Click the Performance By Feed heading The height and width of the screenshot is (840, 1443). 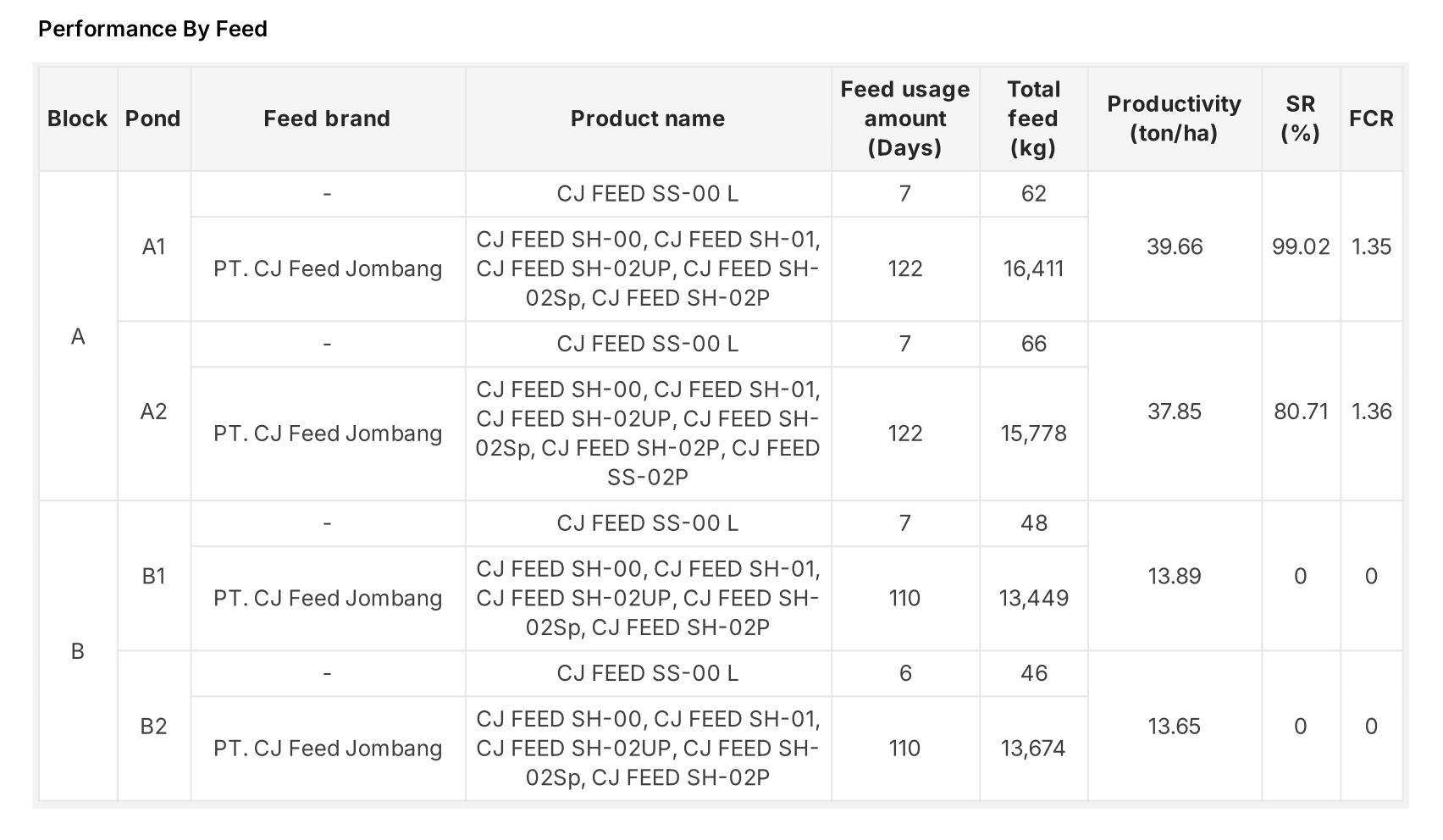[x=152, y=29]
